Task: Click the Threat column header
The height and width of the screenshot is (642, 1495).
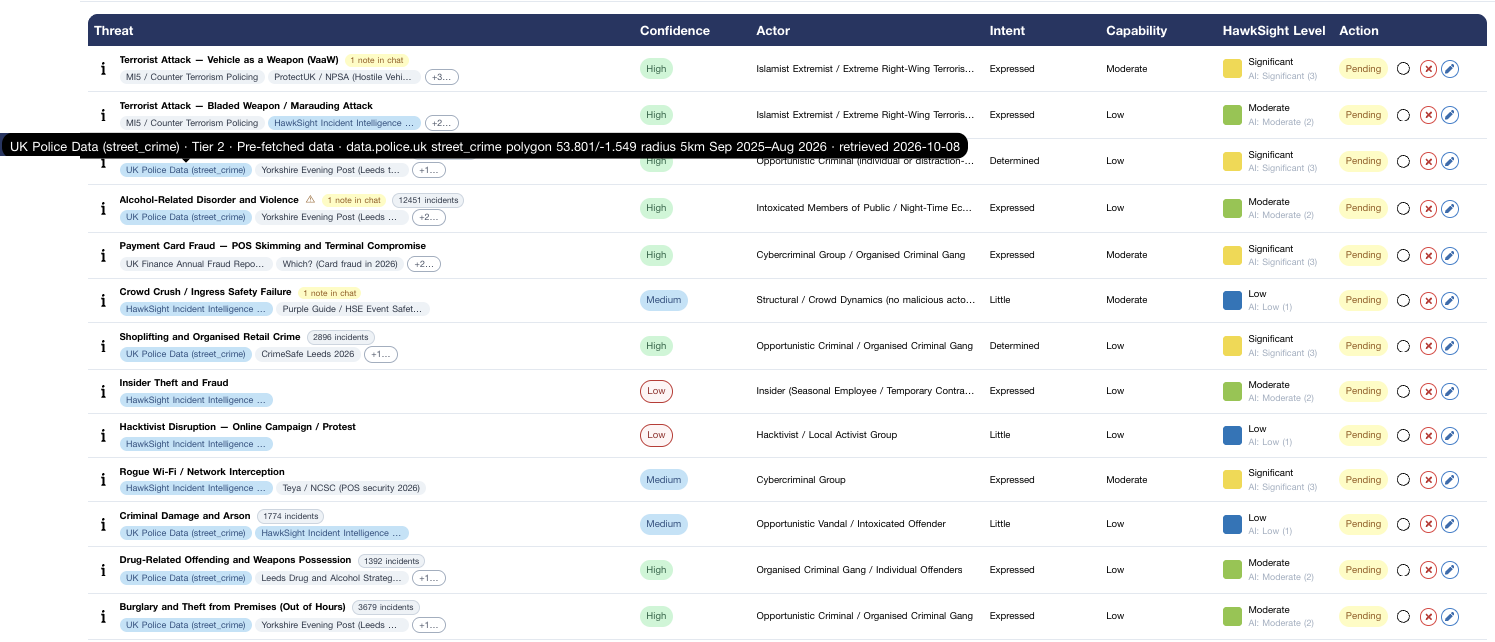Action: [x=114, y=31]
